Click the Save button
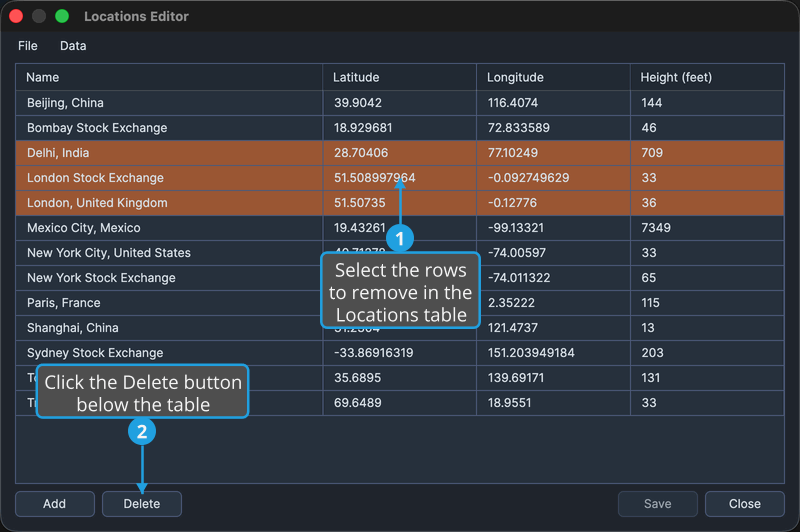This screenshot has width=800, height=532. tap(658, 503)
